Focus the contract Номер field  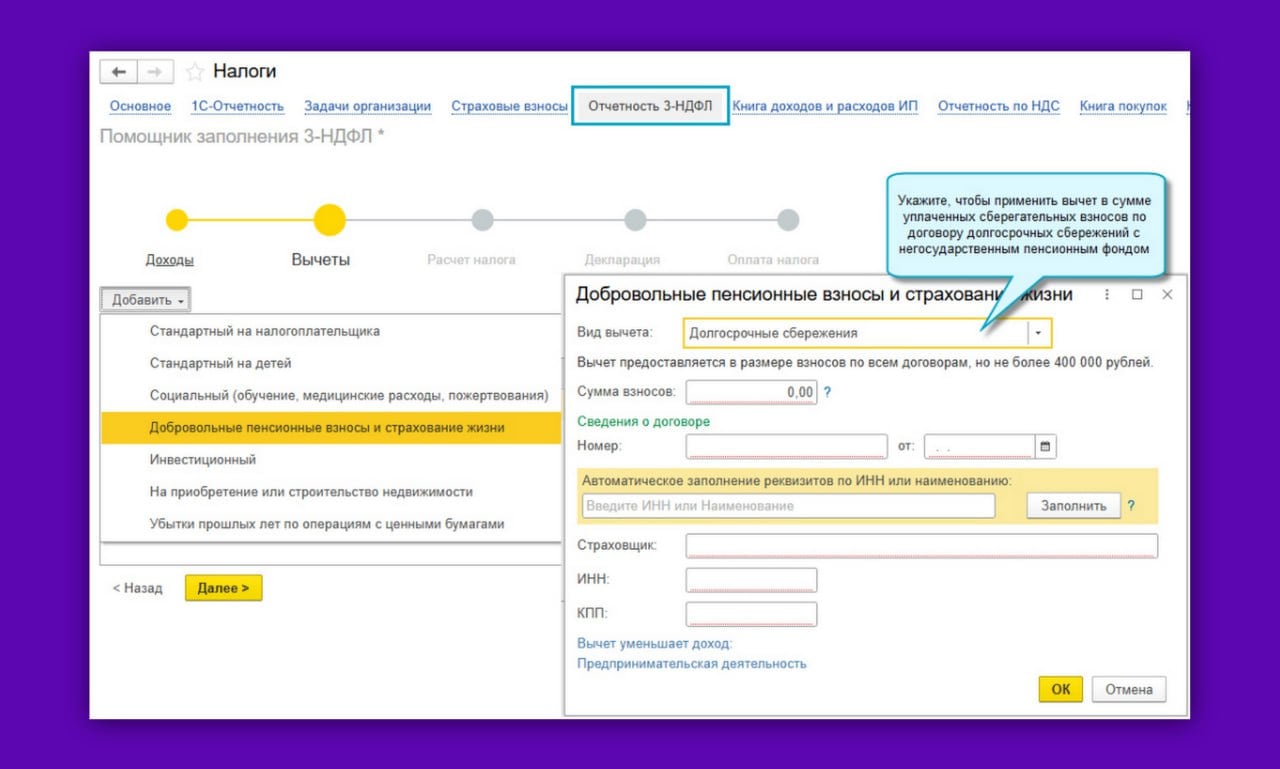pos(787,447)
